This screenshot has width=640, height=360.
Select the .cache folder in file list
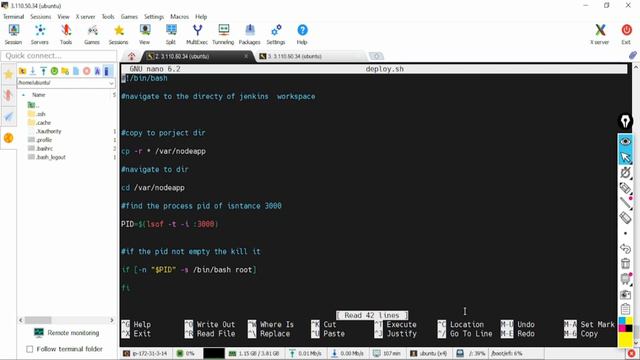point(40,122)
